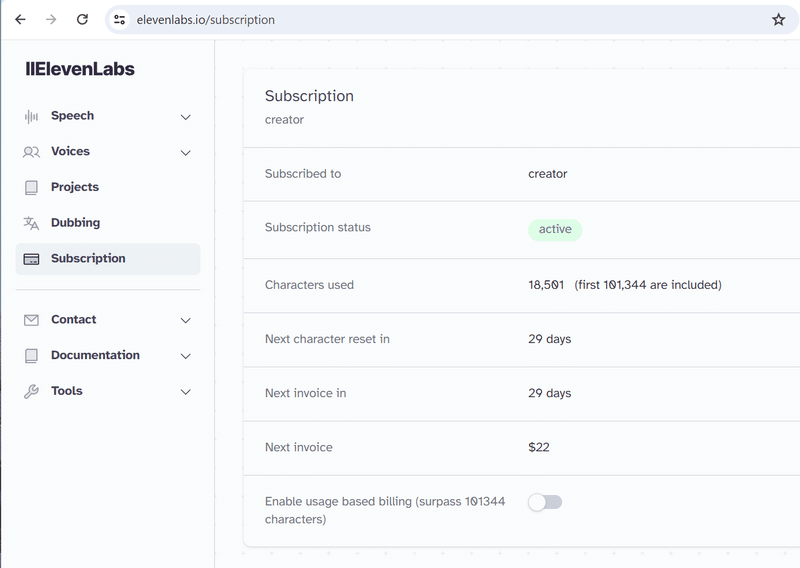The width and height of the screenshot is (800, 568).
Task: Expand the Documentation section chevron
Action: 185,356
